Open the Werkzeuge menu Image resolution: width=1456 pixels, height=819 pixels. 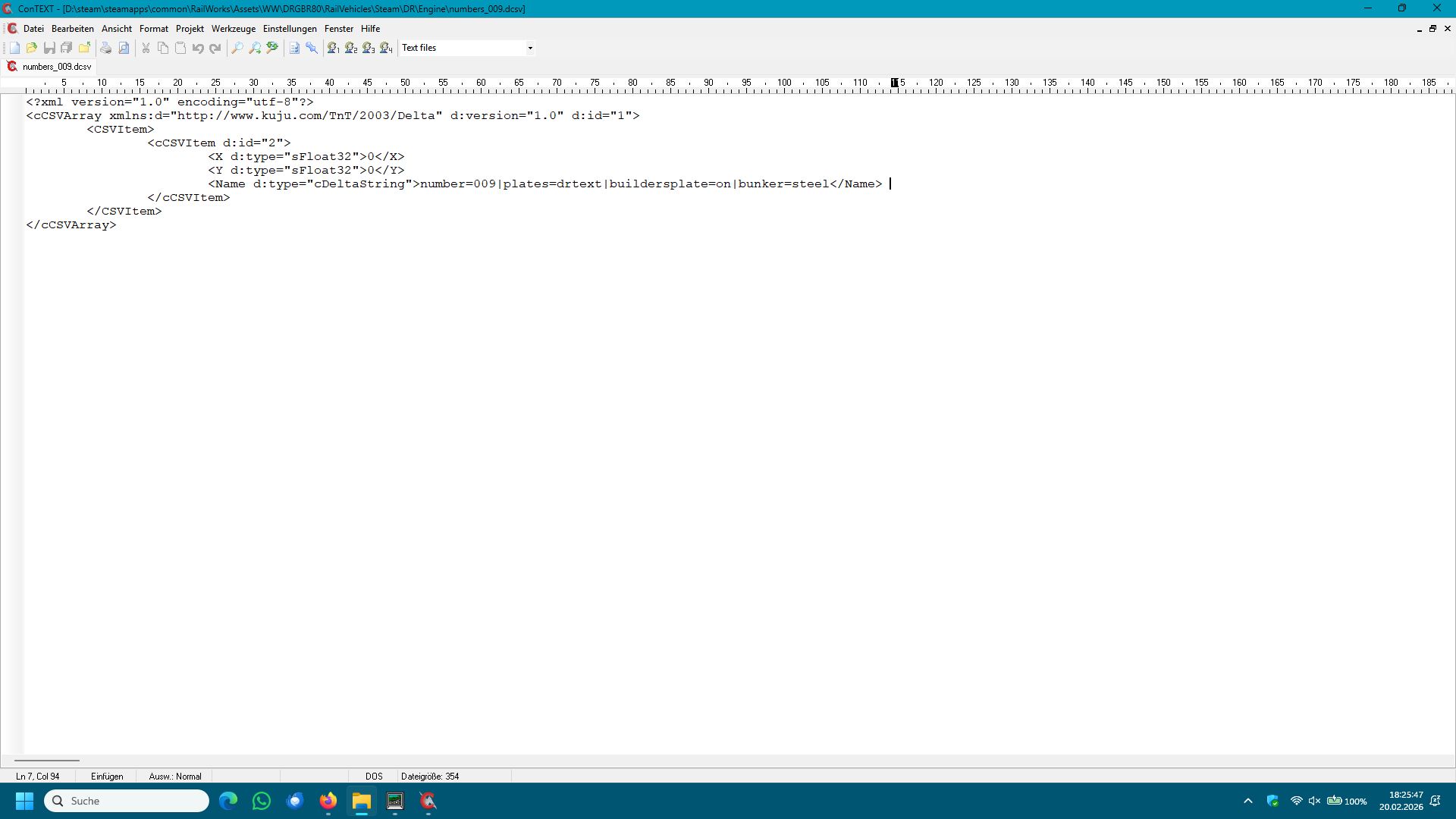[x=233, y=29]
